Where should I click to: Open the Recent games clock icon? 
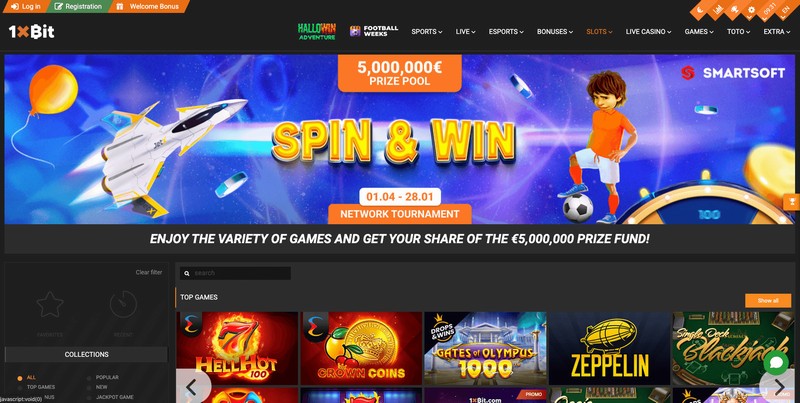click(x=123, y=305)
